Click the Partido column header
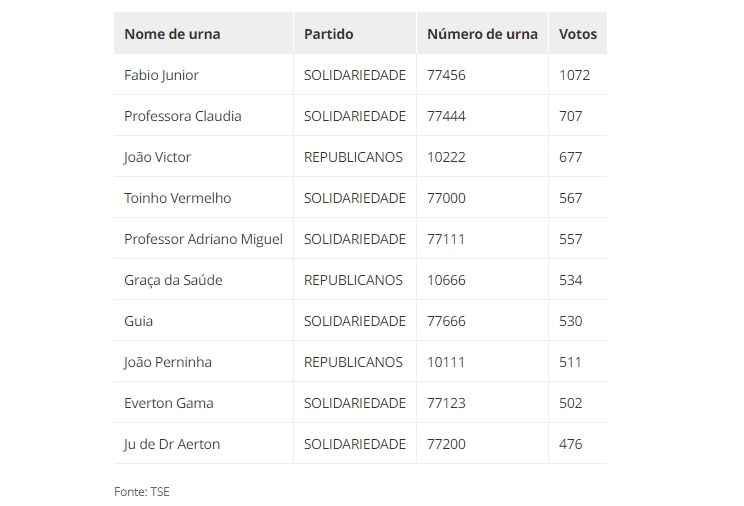 328,34
